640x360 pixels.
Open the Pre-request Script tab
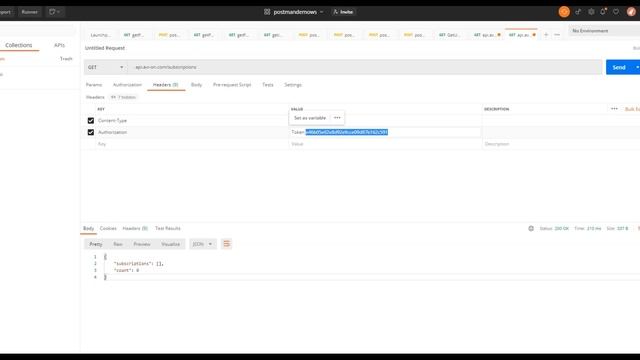point(232,85)
